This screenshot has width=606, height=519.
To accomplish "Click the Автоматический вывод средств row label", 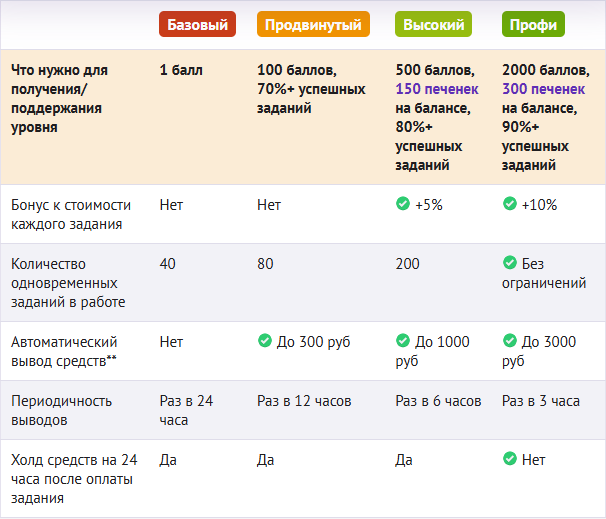I will [x=64, y=351].
